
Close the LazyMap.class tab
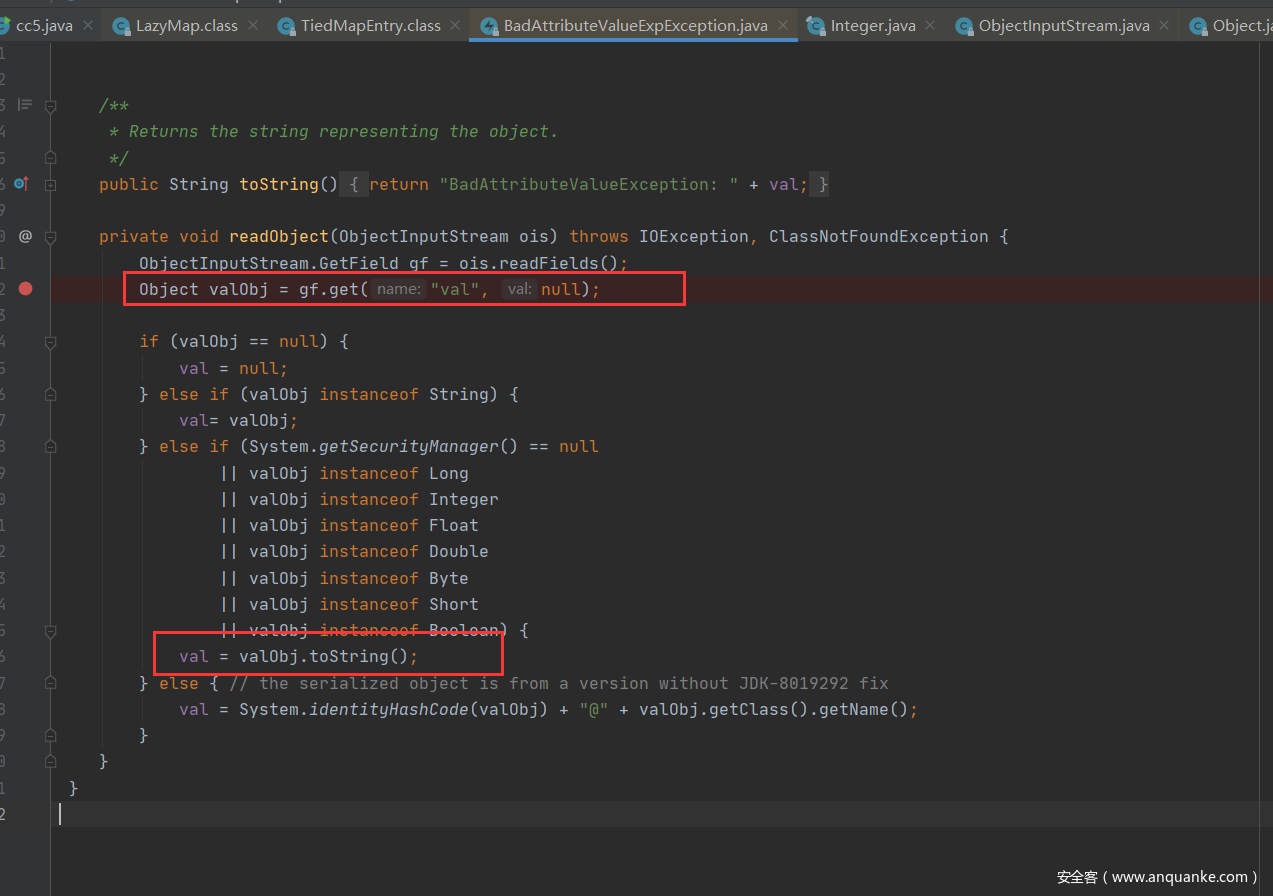[252, 26]
